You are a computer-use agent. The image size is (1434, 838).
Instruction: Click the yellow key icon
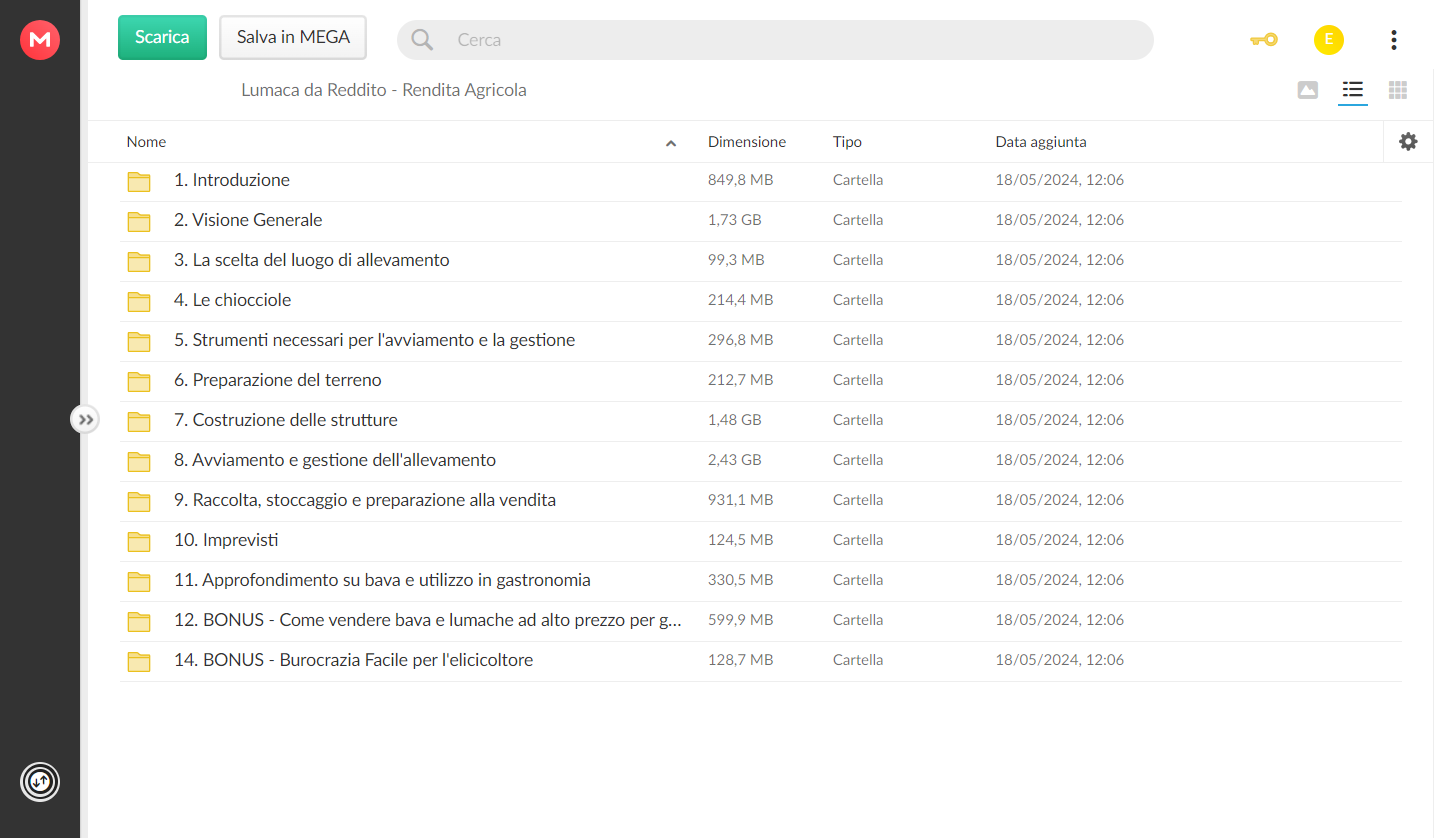[1263, 40]
